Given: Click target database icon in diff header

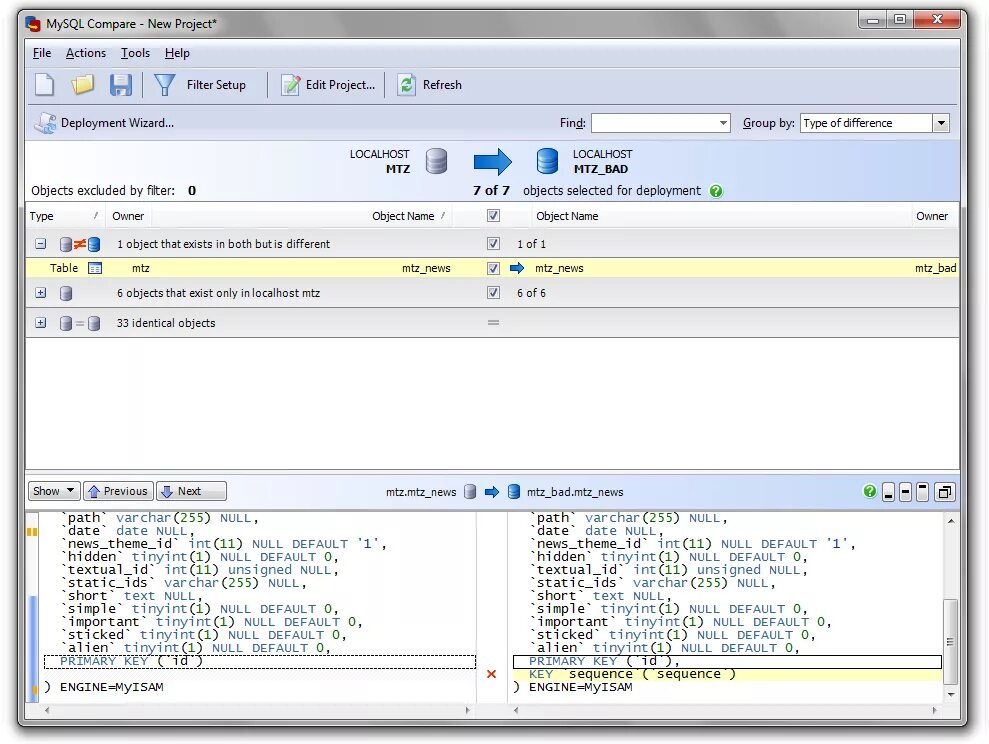Looking at the screenshot, I should click(x=514, y=492).
